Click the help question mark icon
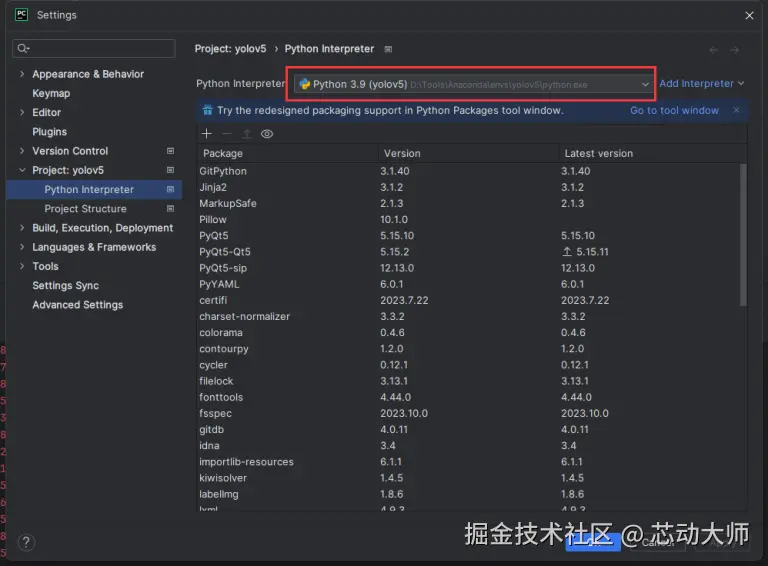The width and height of the screenshot is (768, 566). click(26, 542)
